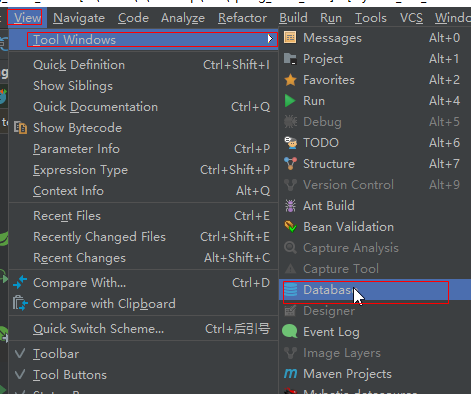The height and width of the screenshot is (394, 471).
Task: Select the Bean Validation label
Action: pos(348,227)
